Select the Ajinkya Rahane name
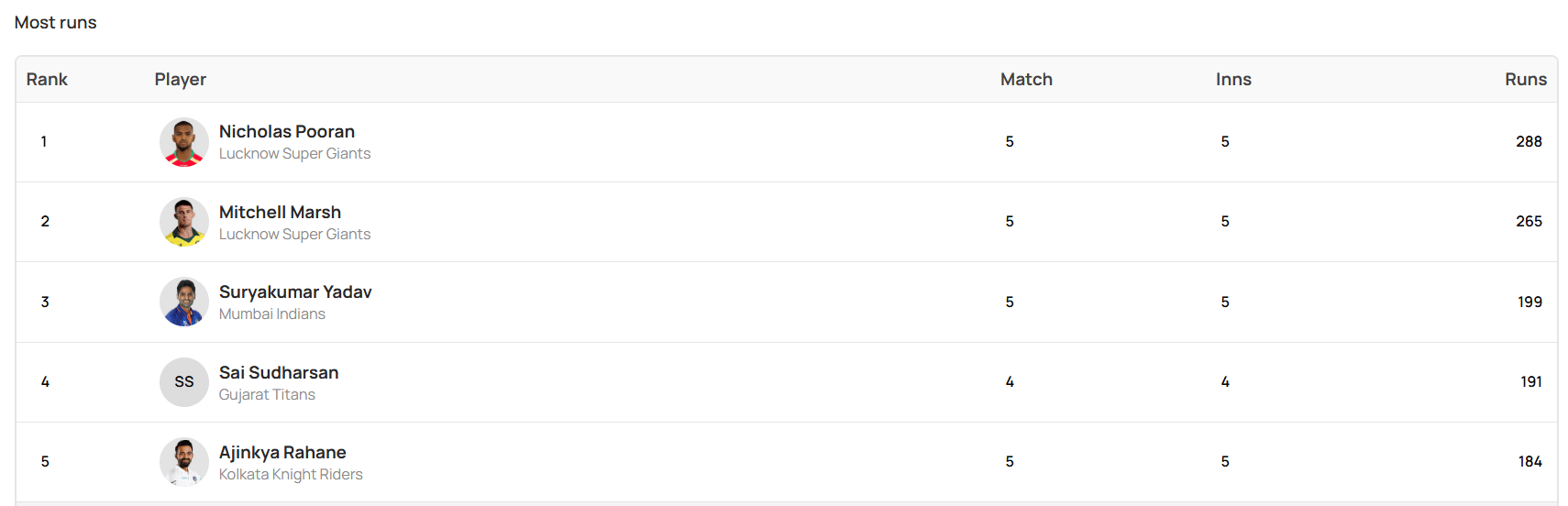1568x506 pixels. (282, 452)
